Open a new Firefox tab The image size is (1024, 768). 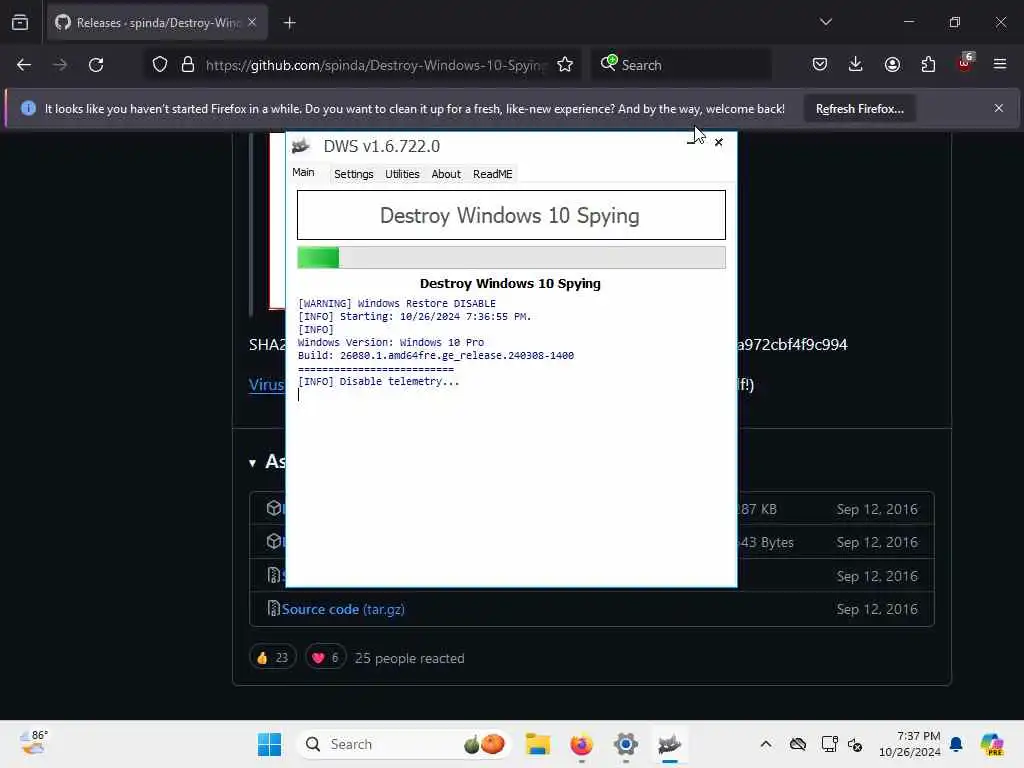click(x=289, y=23)
